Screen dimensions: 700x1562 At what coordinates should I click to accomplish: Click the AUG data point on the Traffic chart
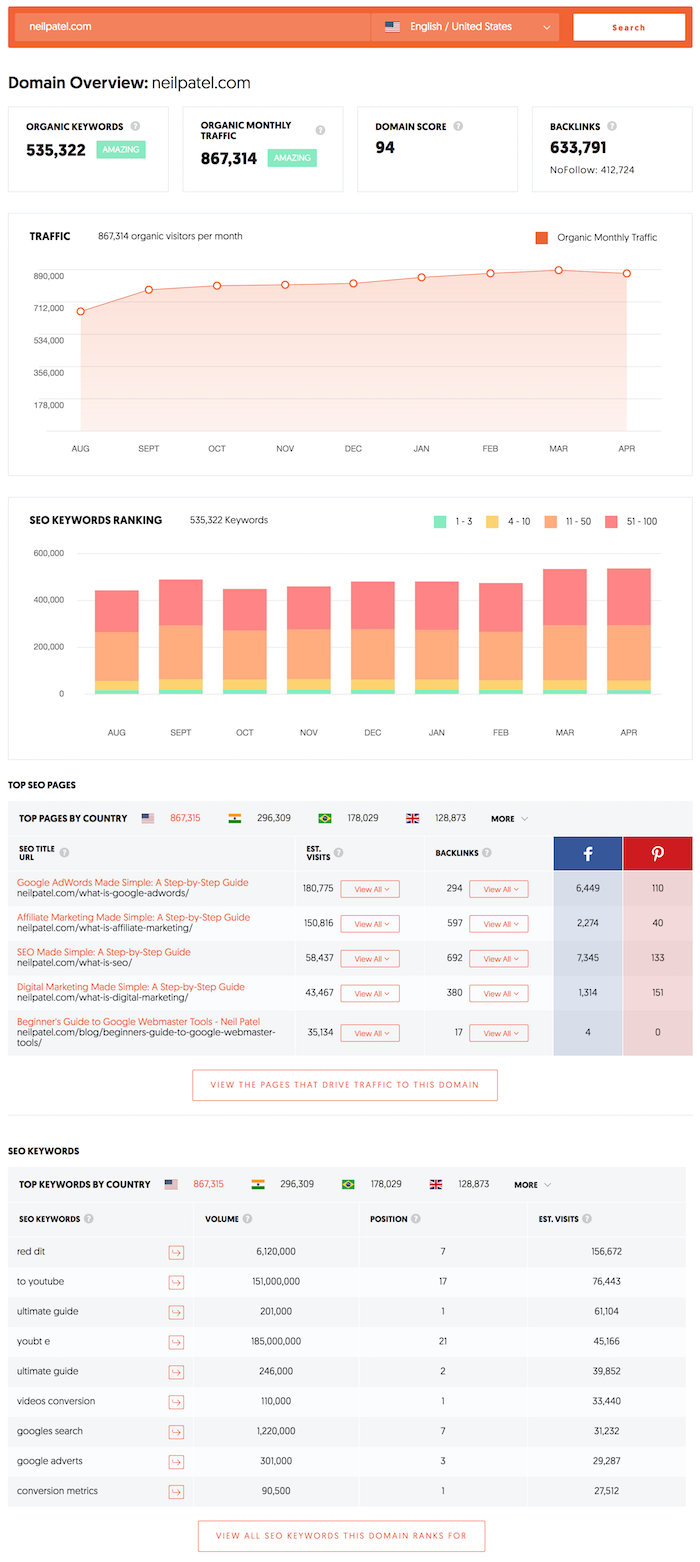[x=81, y=312]
